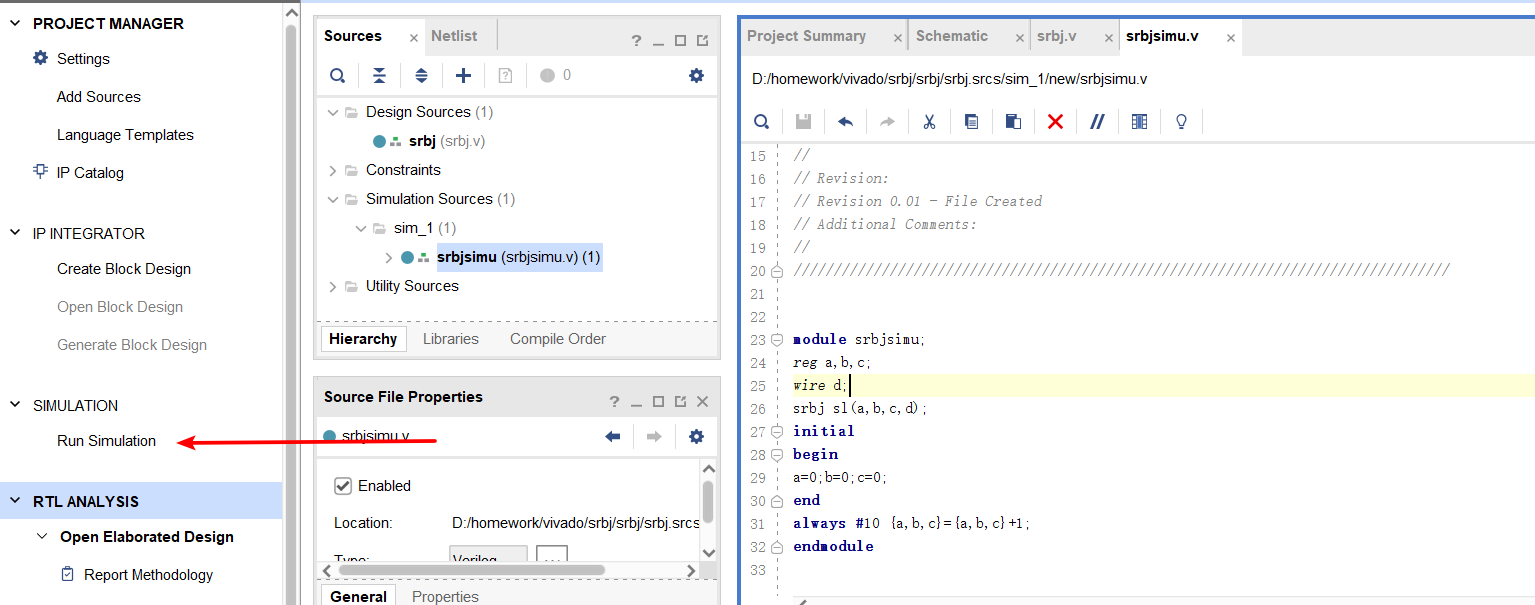Click the editor undo arrow icon
Screen dimensions: 1535x605
(x=845, y=121)
